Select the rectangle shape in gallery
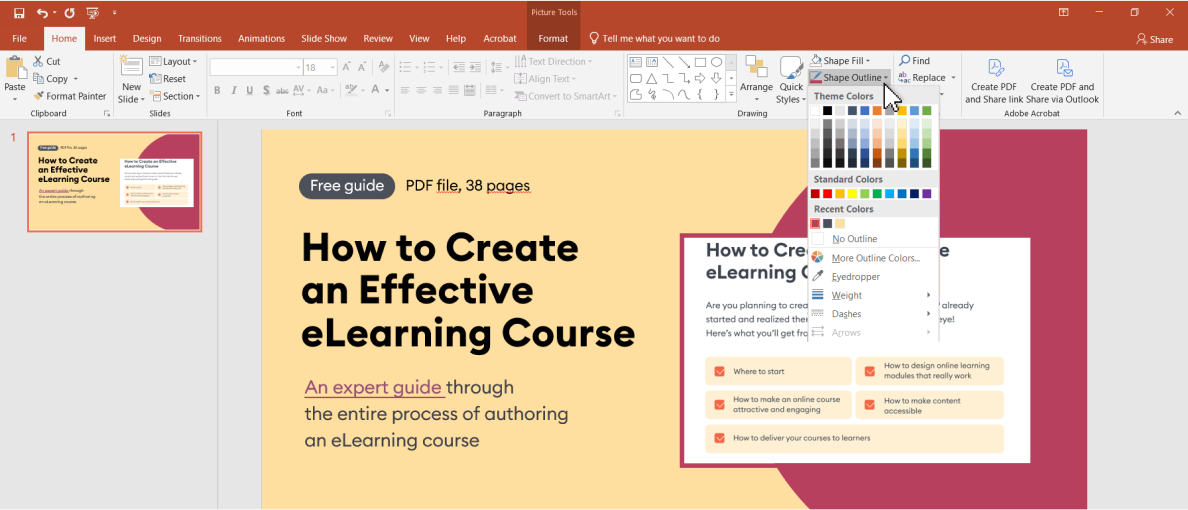This screenshot has height=510, width=1188. (701, 62)
